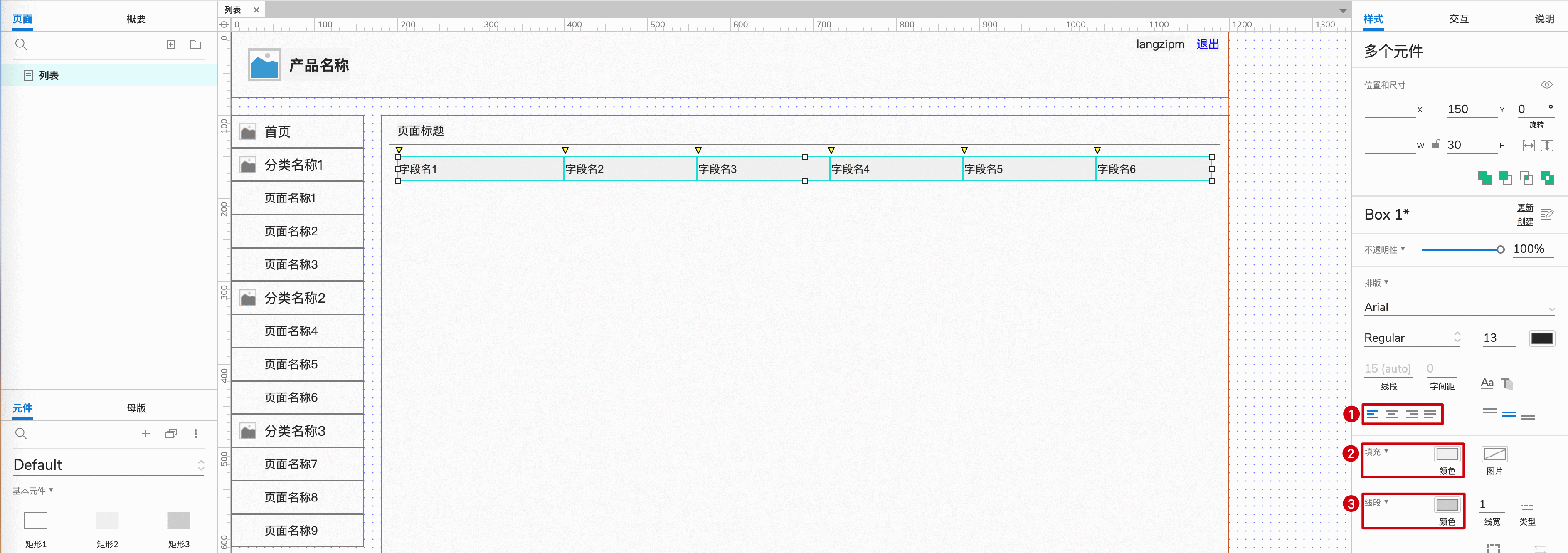Switch to the 页面 tab
This screenshot has width=1568, height=553.
(x=22, y=19)
